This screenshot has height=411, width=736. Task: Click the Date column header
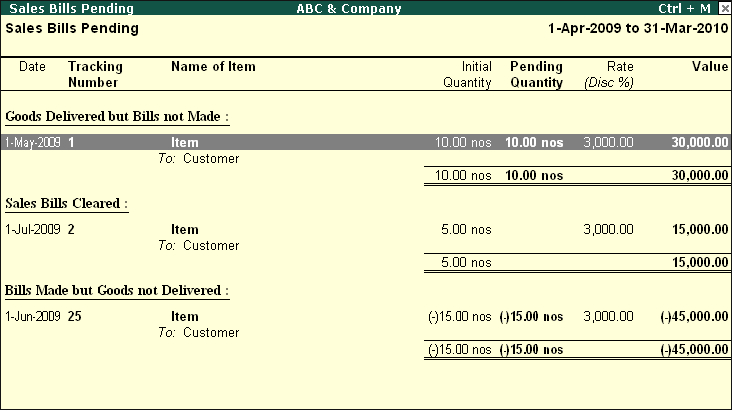tap(33, 67)
